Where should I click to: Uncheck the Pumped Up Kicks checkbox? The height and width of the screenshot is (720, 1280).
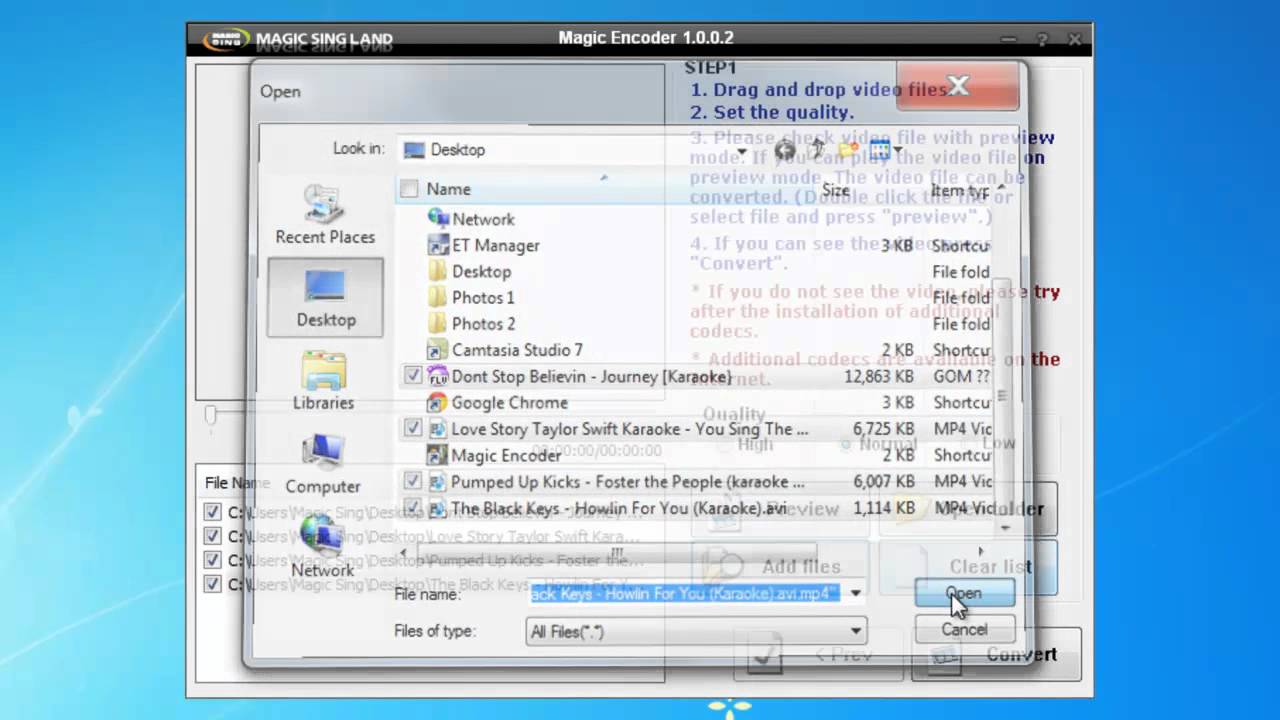pyautogui.click(x=413, y=481)
